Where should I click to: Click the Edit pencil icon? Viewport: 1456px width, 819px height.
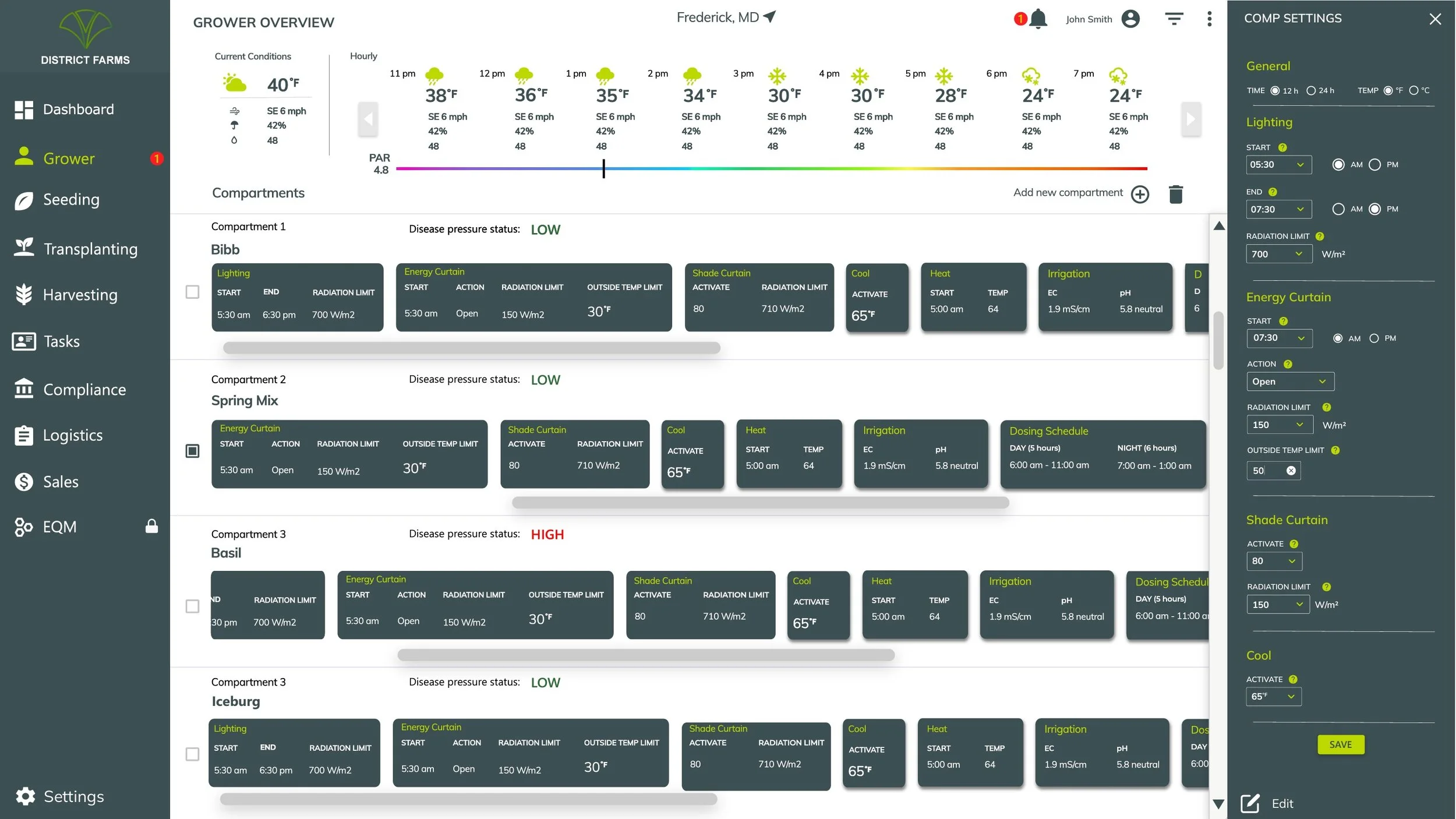point(1250,803)
